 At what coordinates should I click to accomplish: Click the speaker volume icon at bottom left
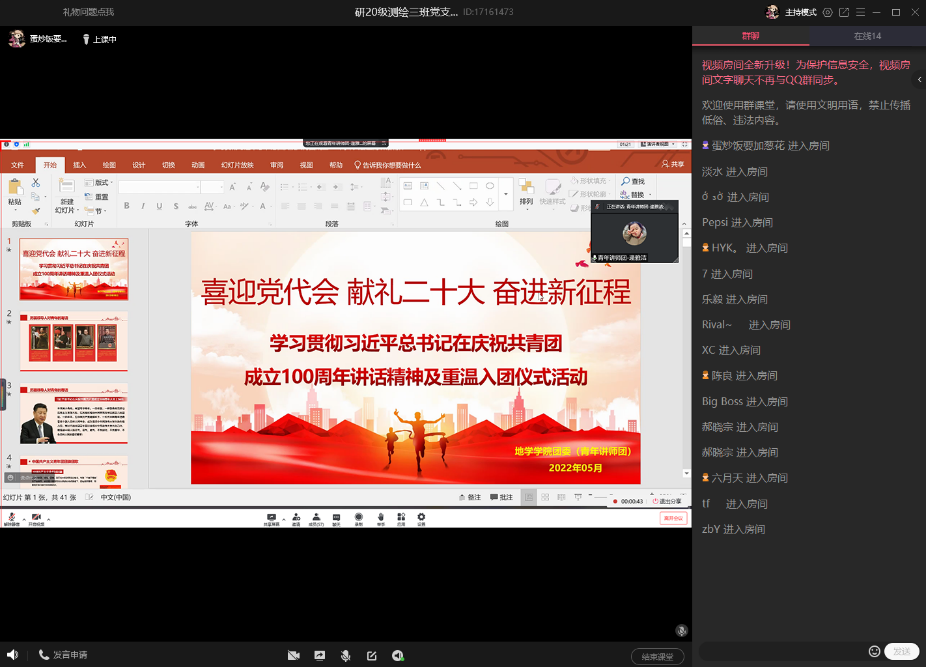[12, 655]
